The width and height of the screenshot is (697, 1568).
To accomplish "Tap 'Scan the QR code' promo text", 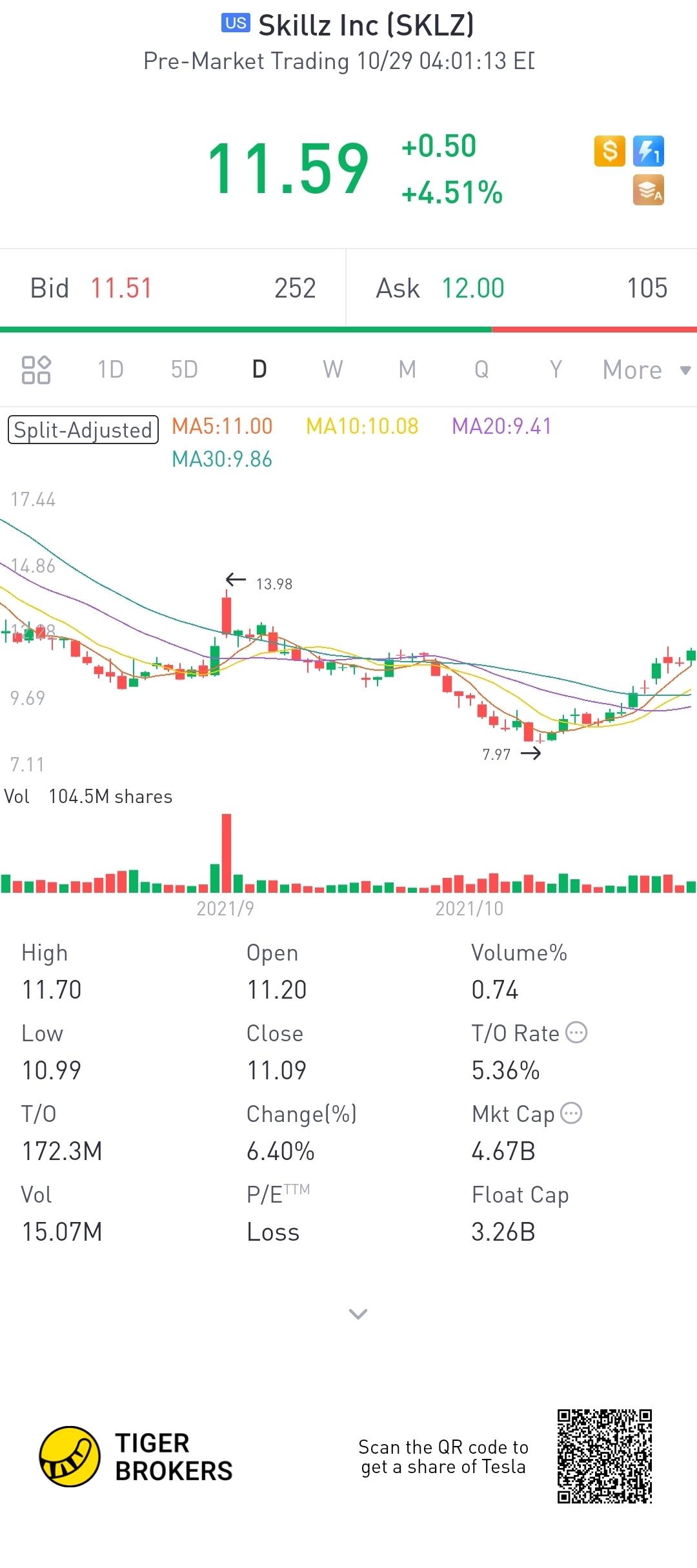I will pos(443,1457).
